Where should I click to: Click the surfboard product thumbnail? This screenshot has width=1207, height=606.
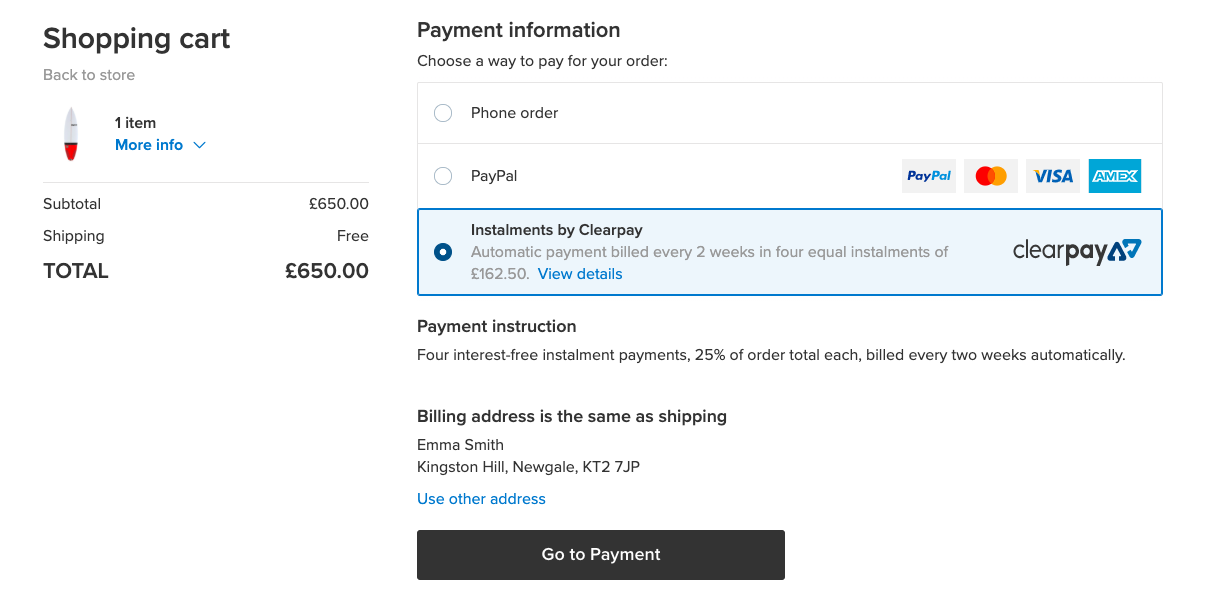pyautogui.click(x=71, y=134)
